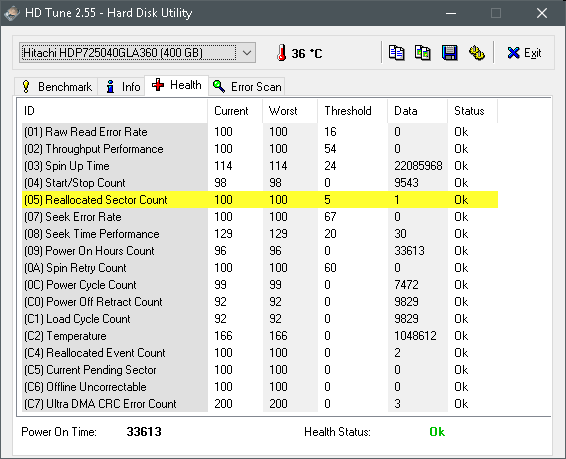Click the Exit button
Viewport: 566px width, 459px height.
524,53
